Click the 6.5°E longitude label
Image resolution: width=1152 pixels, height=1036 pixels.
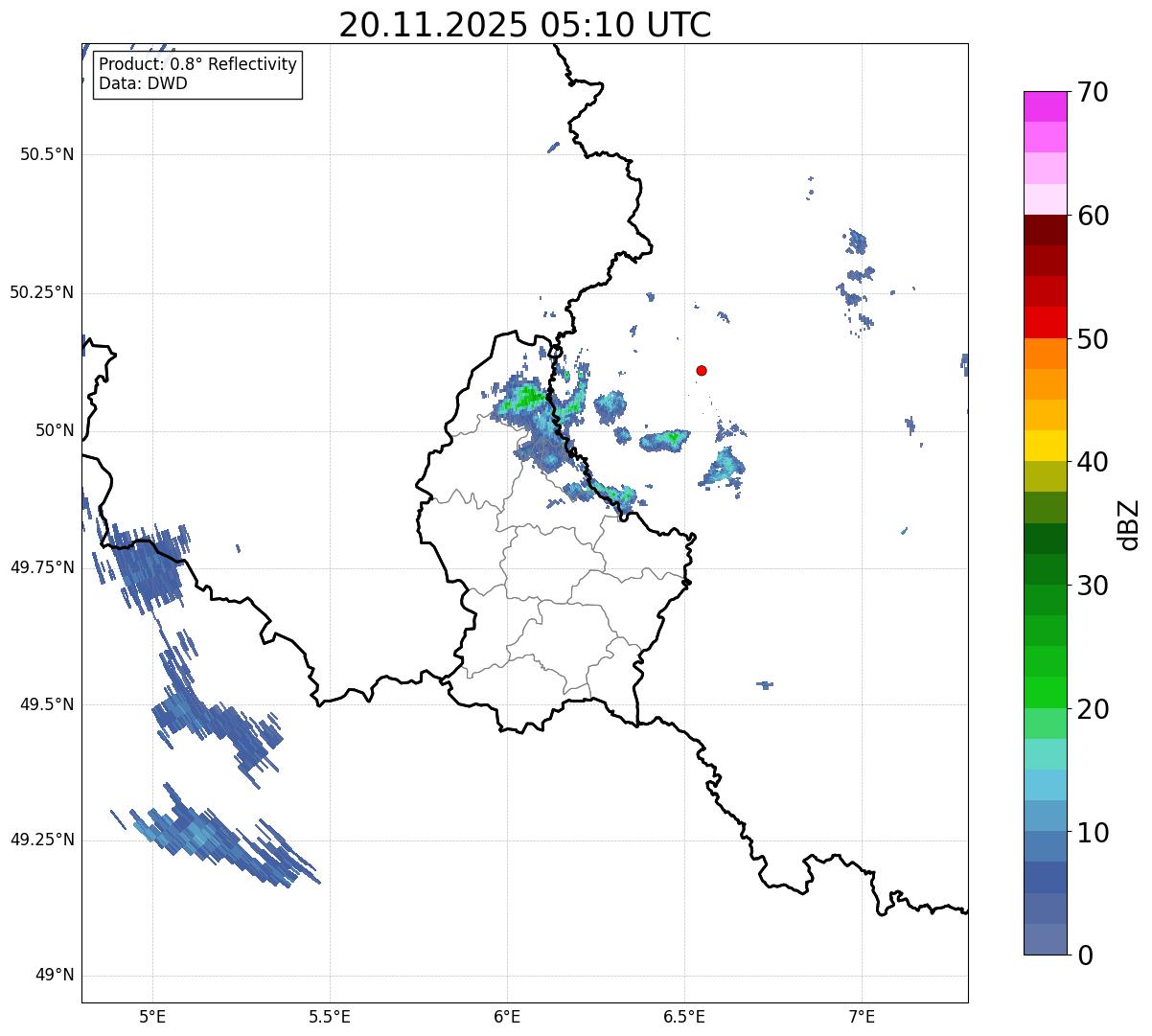click(x=684, y=1016)
